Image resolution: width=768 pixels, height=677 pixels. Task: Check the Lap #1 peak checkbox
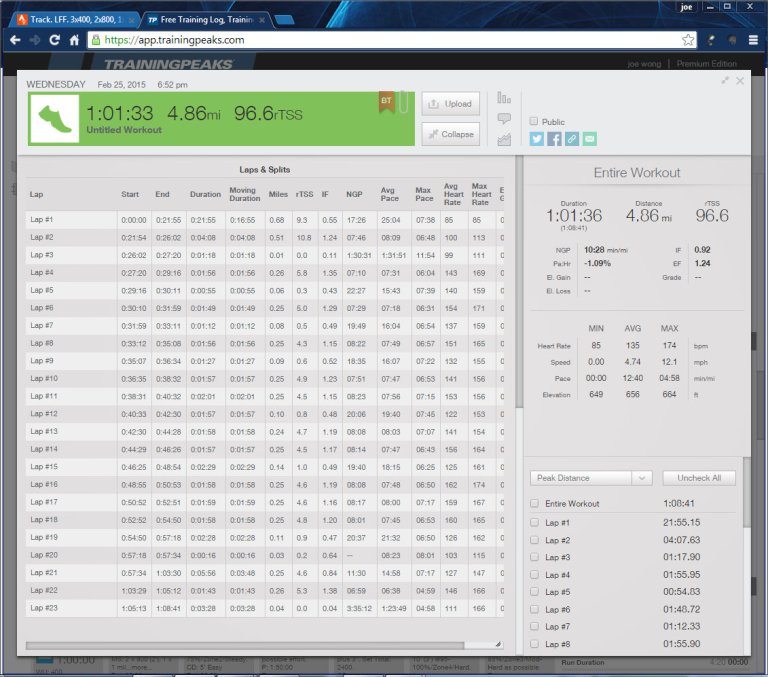click(x=535, y=523)
